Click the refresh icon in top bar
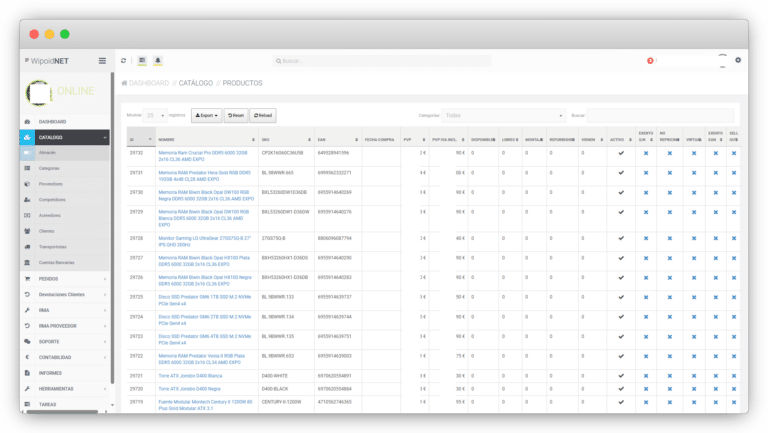The image size is (768, 433). coord(123,61)
